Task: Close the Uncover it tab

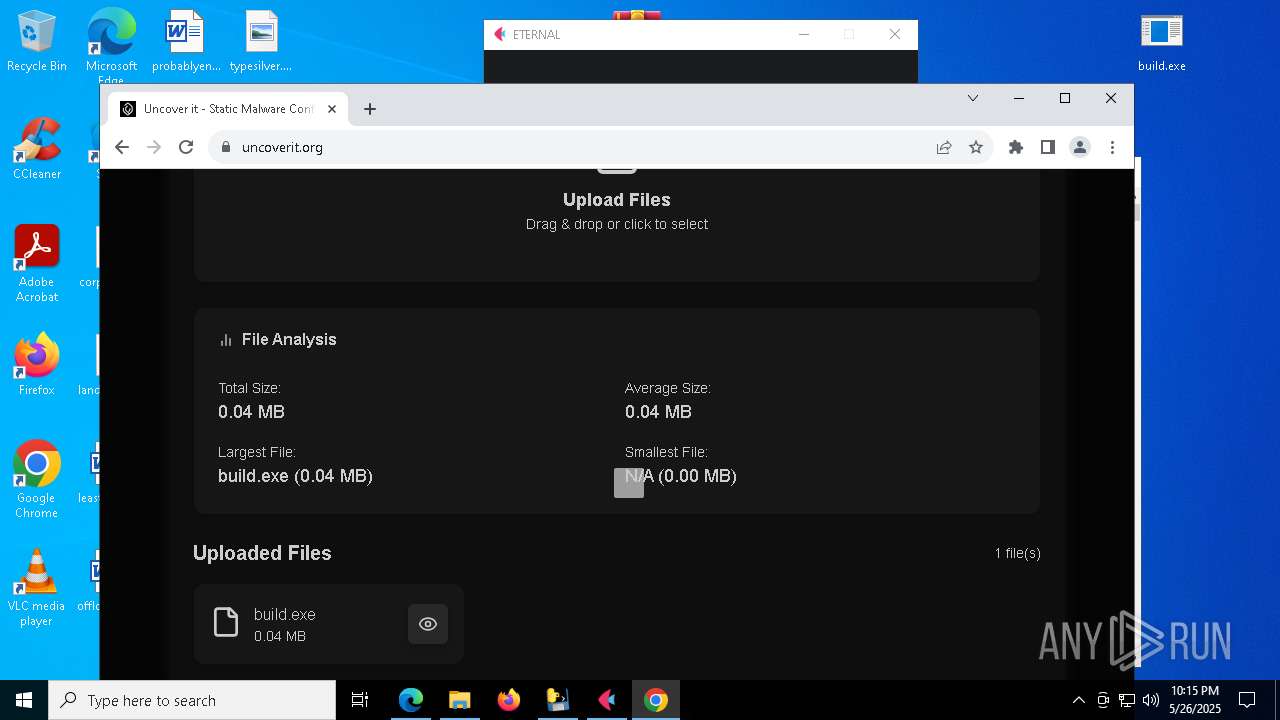Action: coord(332,109)
